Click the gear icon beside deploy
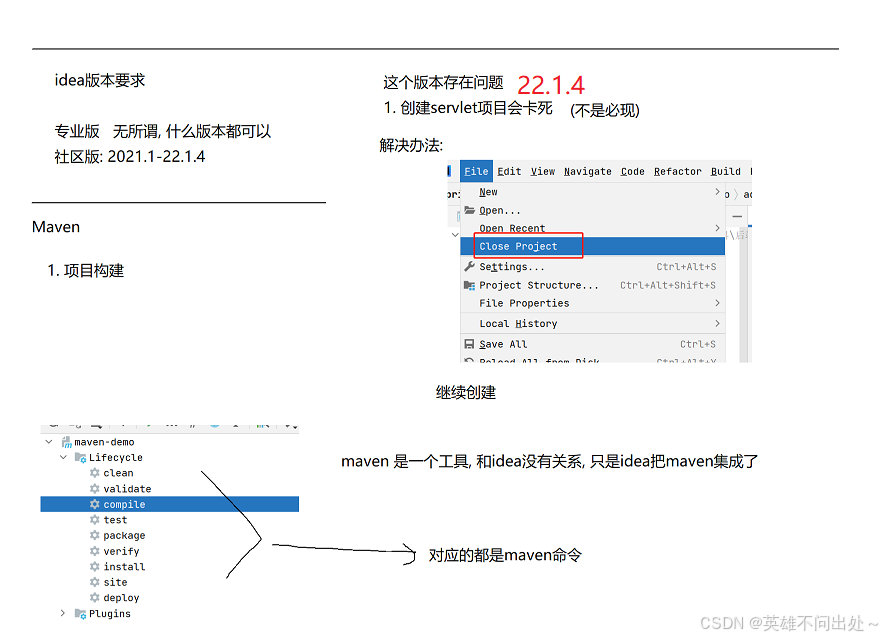885x638 pixels. pyautogui.click(x=95, y=597)
